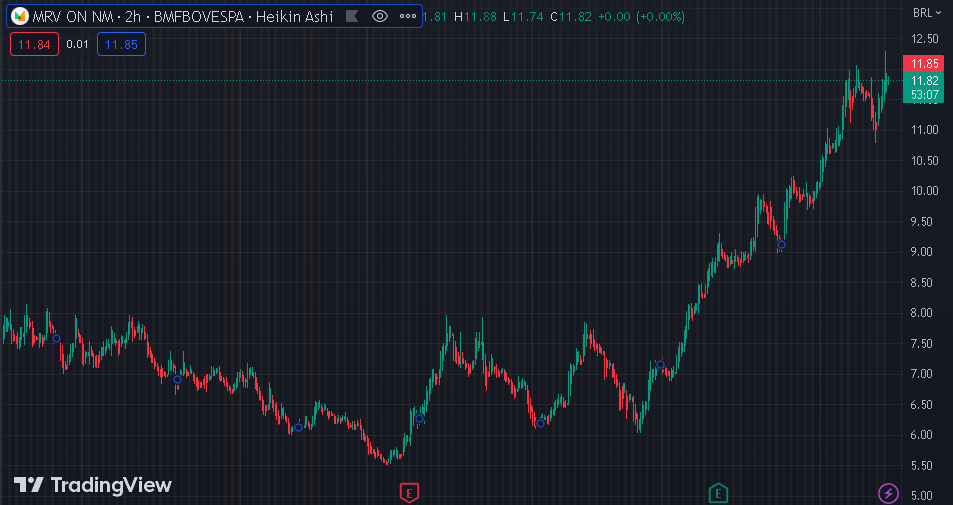Click the purple lightning bolt icon
This screenshot has width=953, height=505.
[x=889, y=493]
